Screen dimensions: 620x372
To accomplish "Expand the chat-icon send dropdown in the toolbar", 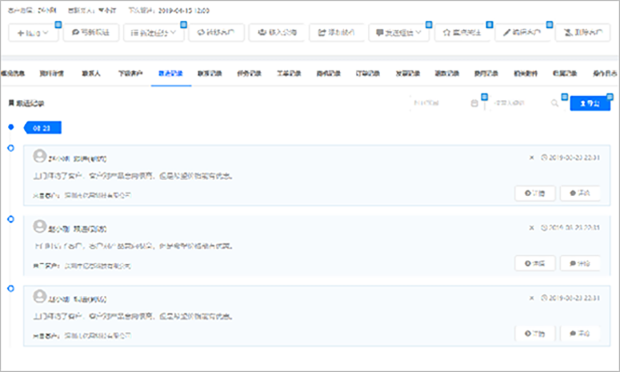I will (x=399, y=33).
